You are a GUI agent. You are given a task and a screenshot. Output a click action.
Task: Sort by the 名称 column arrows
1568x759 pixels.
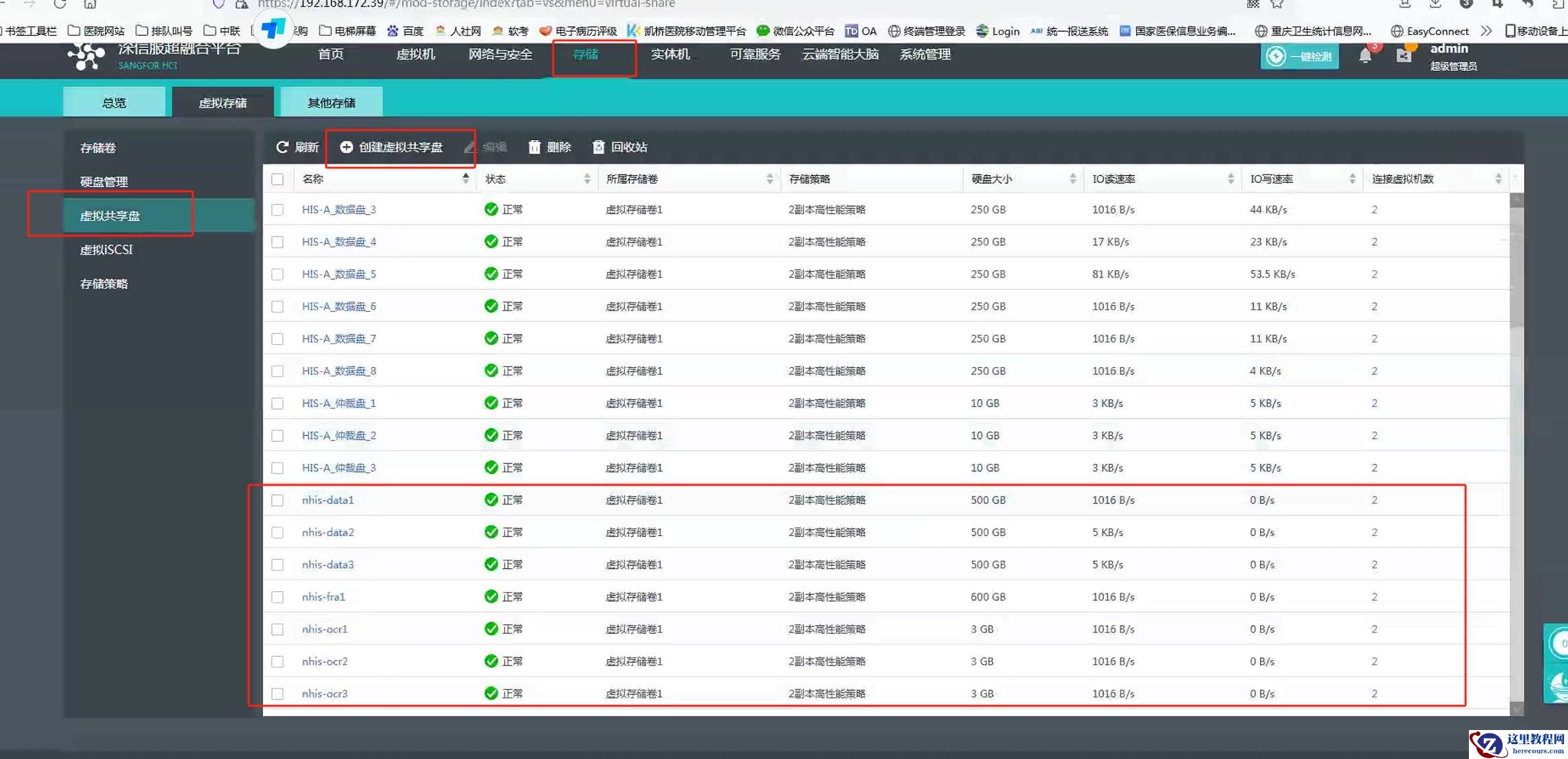coord(465,178)
